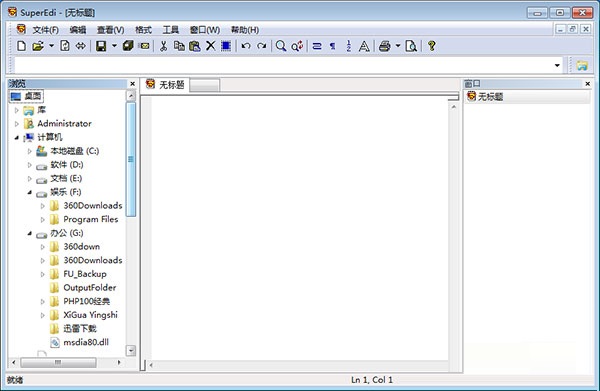The width and height of the screenshot is (600, 391).
Task: Click into the address bar input field
Action: [x=283, y=65]
